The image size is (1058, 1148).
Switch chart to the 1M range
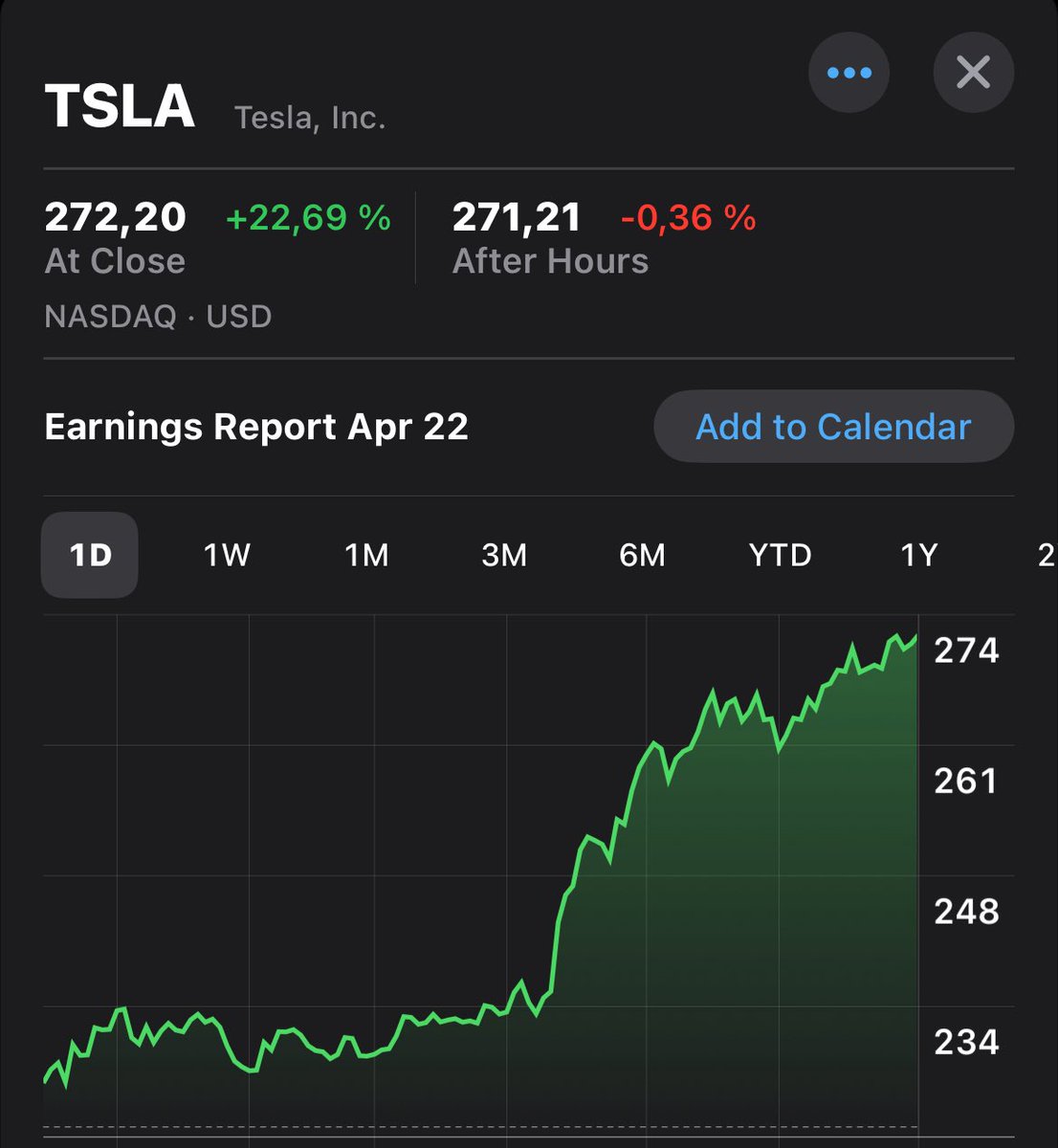(366, 555)
